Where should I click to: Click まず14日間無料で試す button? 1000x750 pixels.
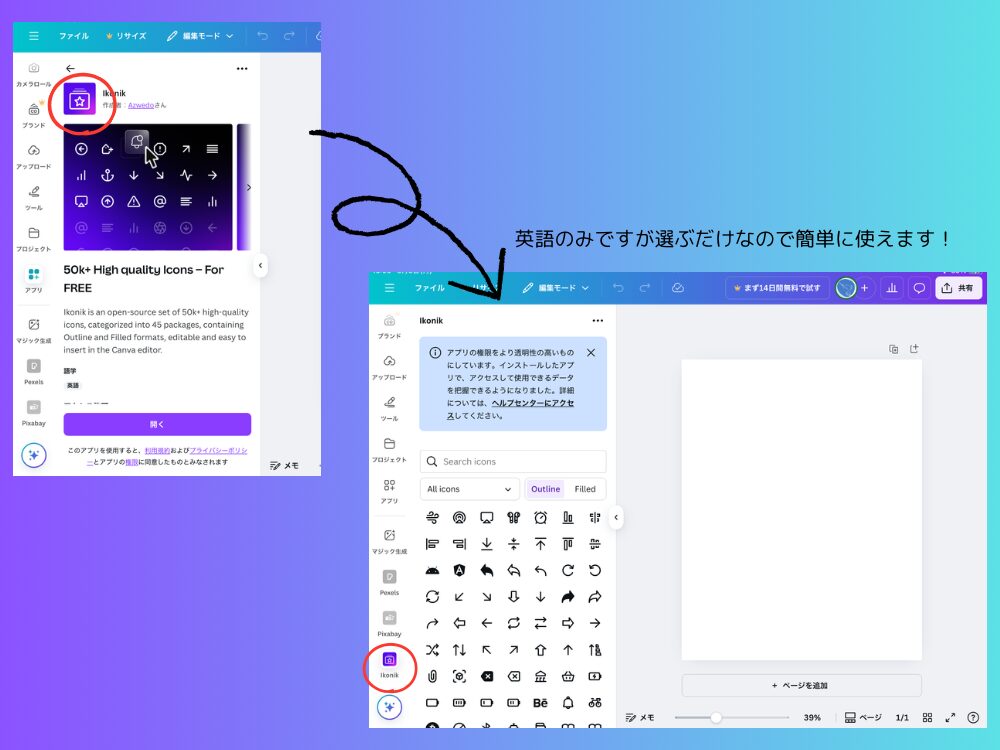click(777, 288)
